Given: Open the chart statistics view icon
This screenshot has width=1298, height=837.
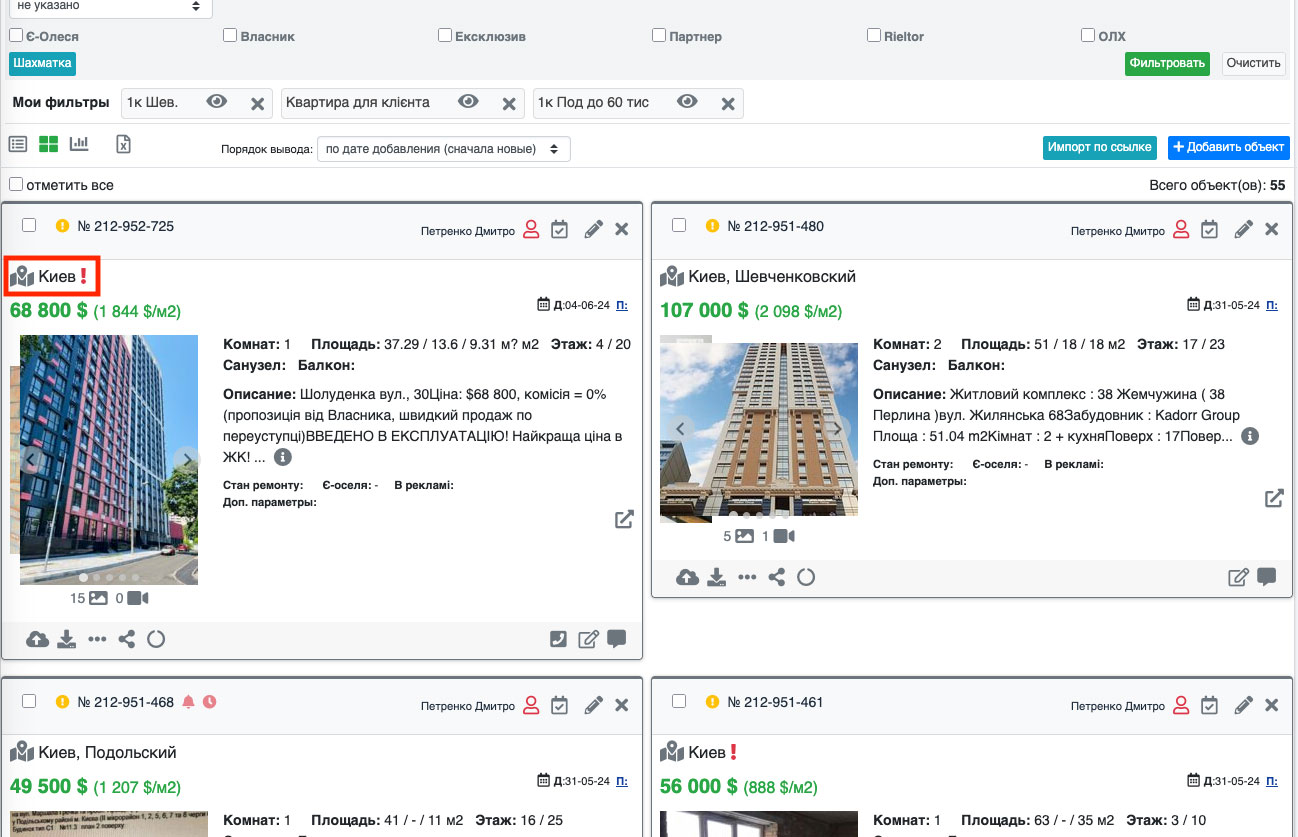Looking at the screenshot, I should coord(79,144).
